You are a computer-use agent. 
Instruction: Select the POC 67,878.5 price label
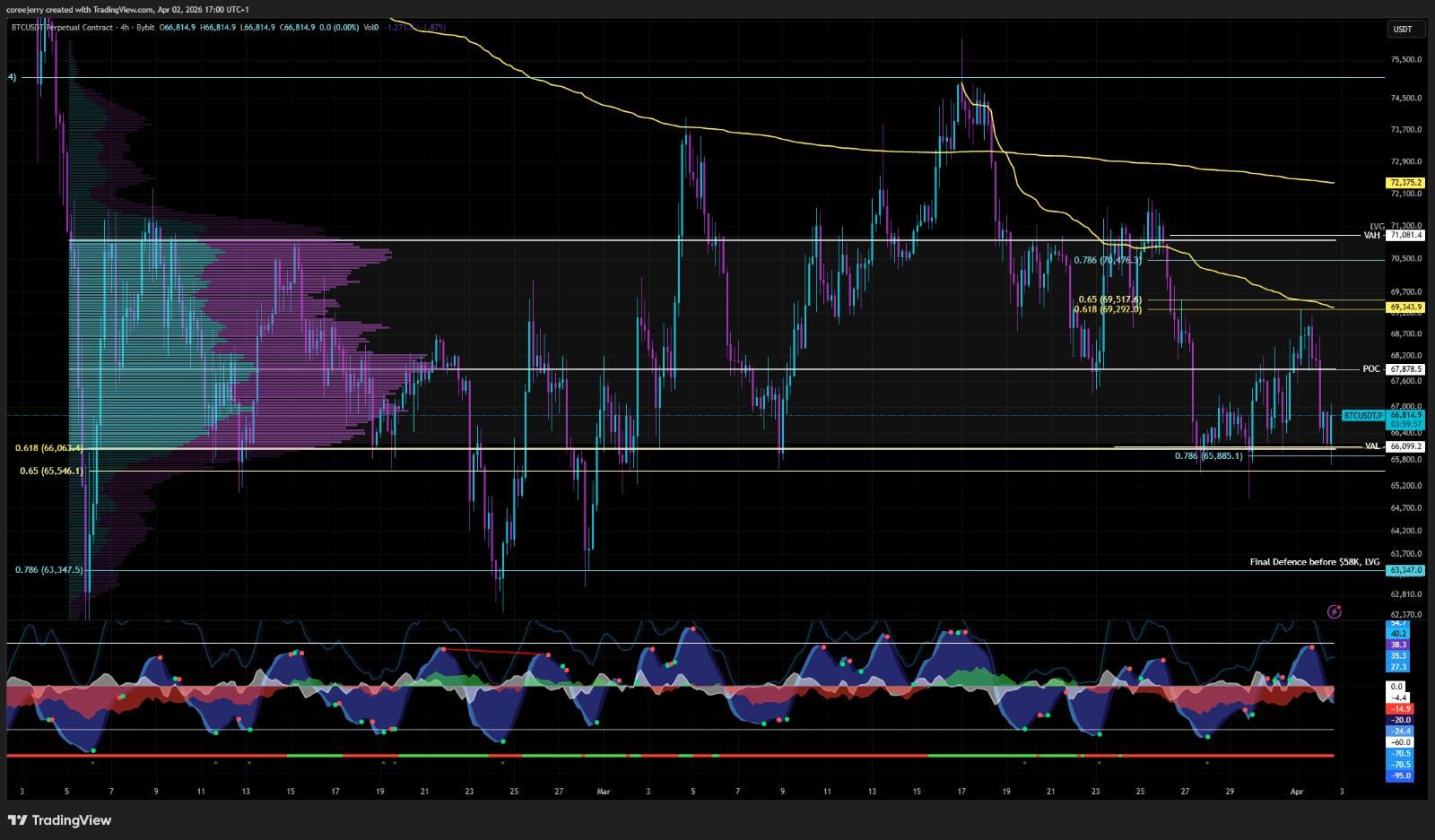(x=1405, y=369)
